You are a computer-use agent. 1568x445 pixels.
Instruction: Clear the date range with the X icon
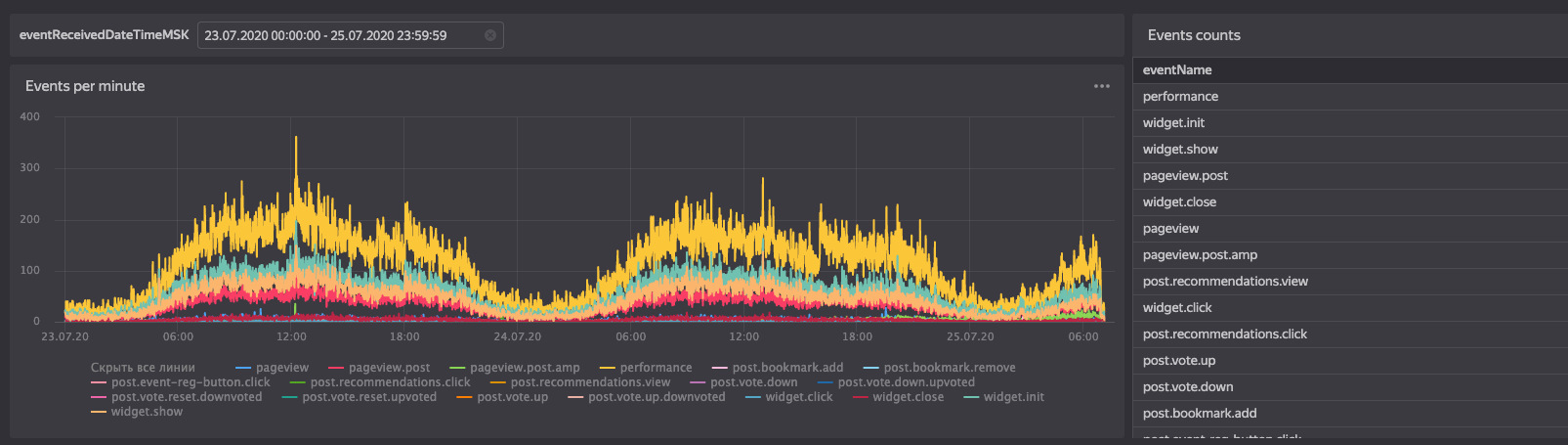point(490,35)
